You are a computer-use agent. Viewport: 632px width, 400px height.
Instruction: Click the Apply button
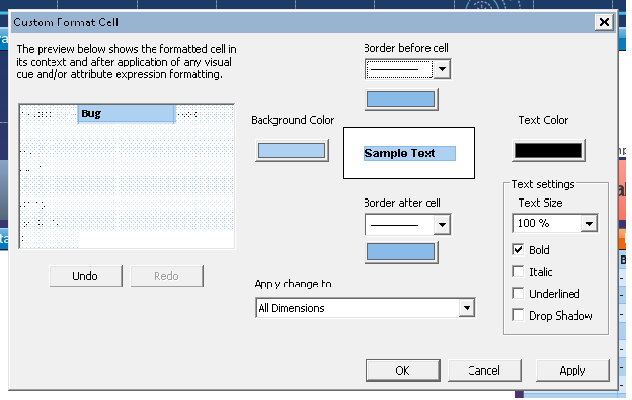tap(572, 370)
